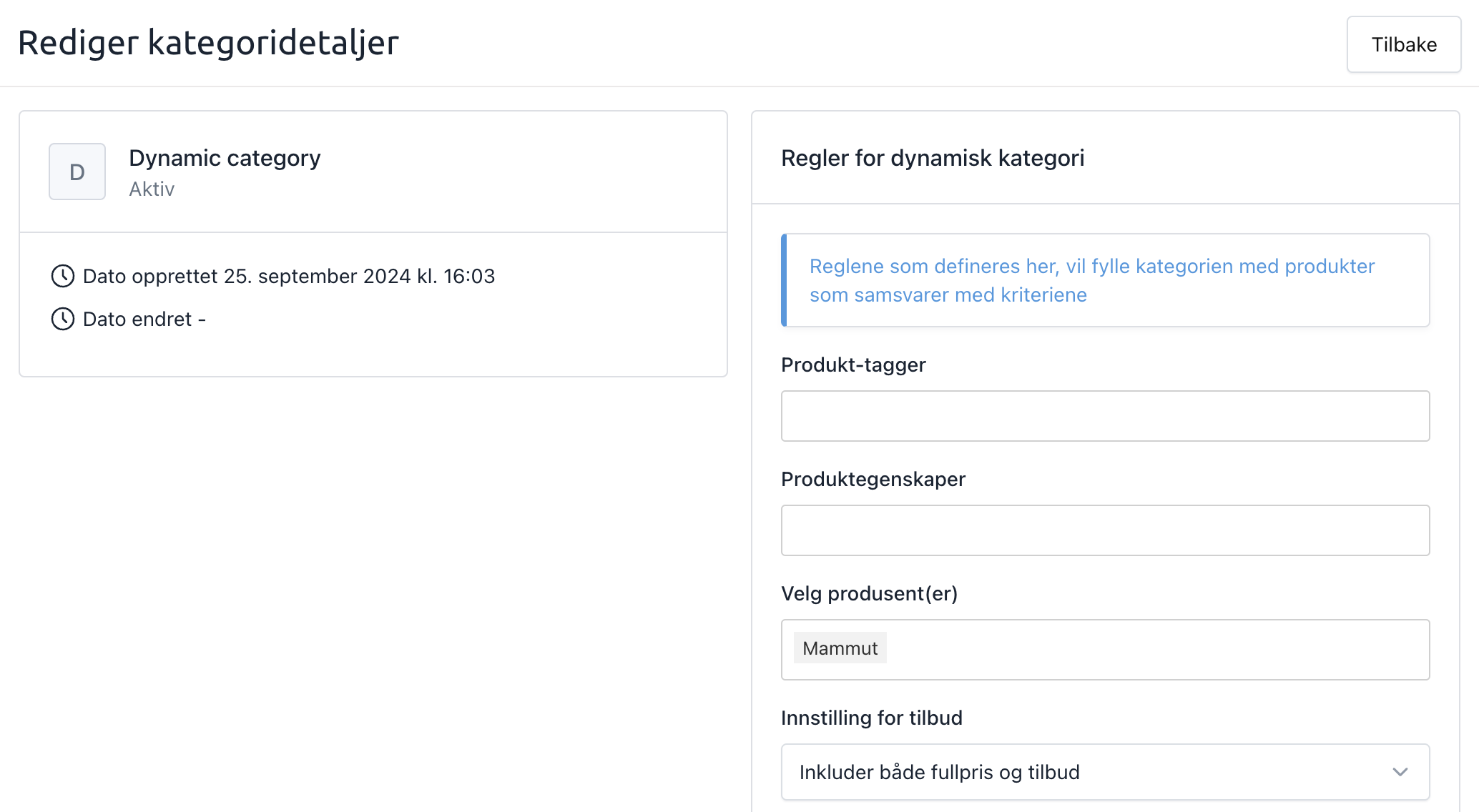
Task: Click the Tilbake button
Action: point(1403,44)
